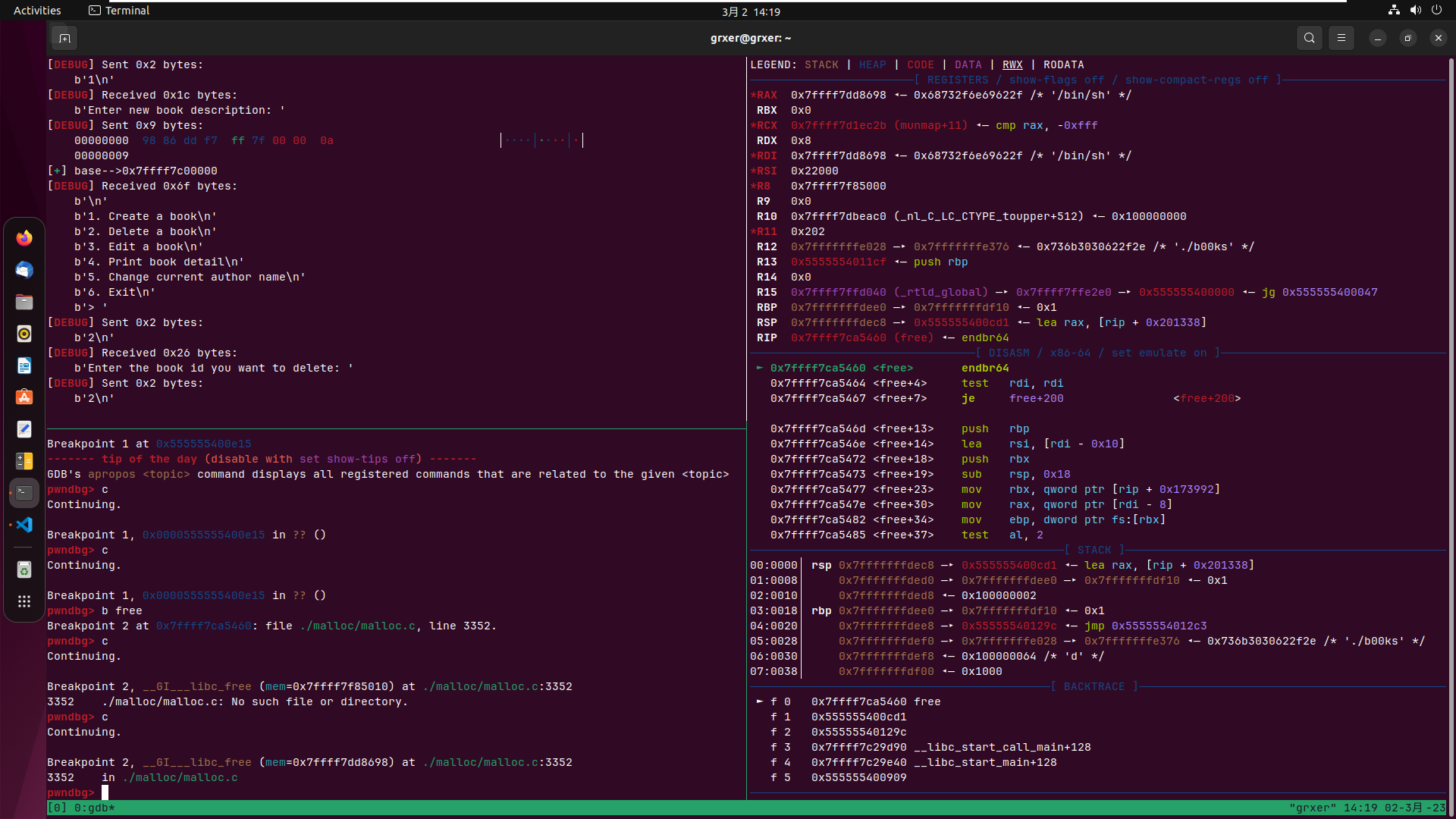1456x819 pixels.
Task: Select 'Enter the book id you want to delete' line
Action: (214, 369)
